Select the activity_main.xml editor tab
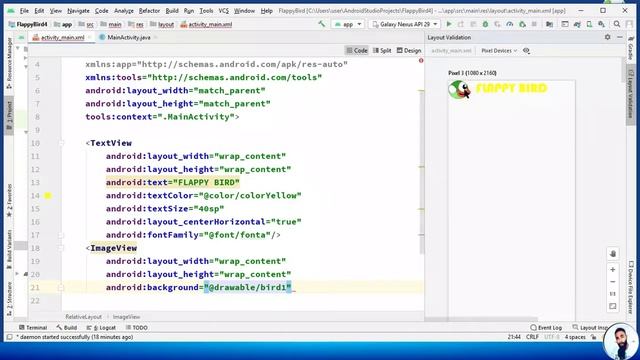Viewport: 640px width, 360px height. pyautogui.click(x=61, y=37)
